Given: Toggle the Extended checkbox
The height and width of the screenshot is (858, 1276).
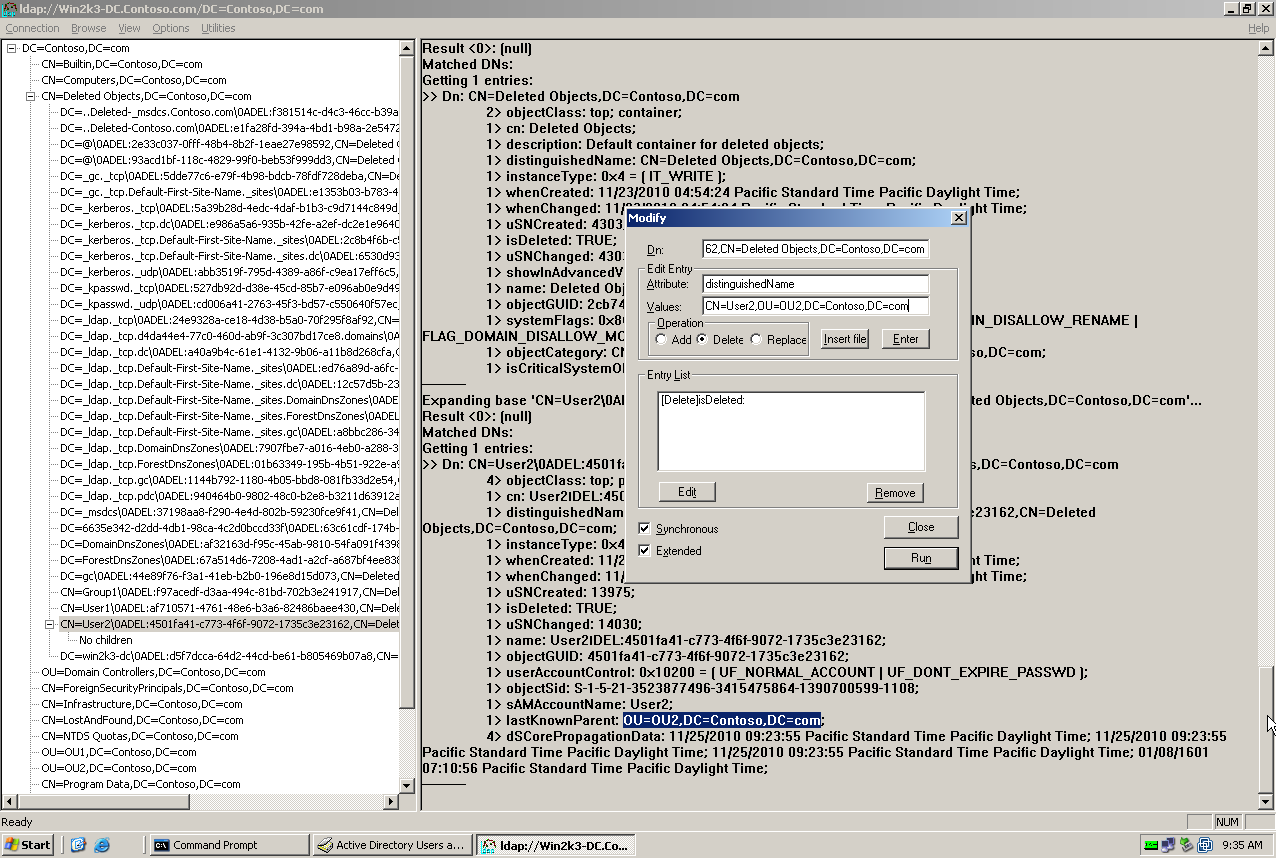Looking at the screenshot, I should (x=645, y=550).
